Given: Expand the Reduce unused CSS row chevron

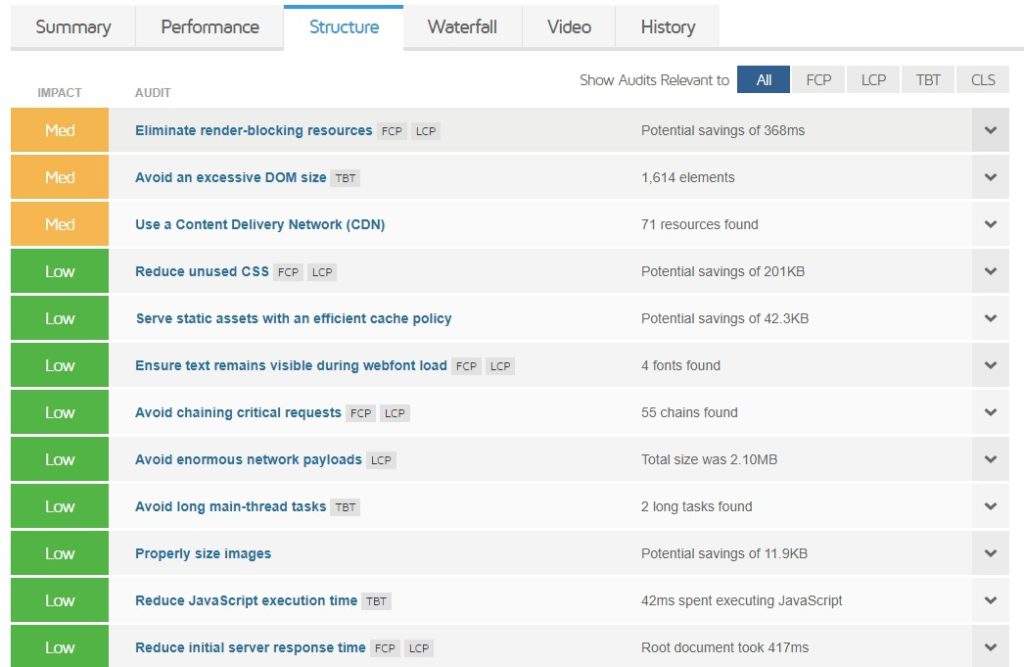Looking at the screenshot, I should 991,271.
